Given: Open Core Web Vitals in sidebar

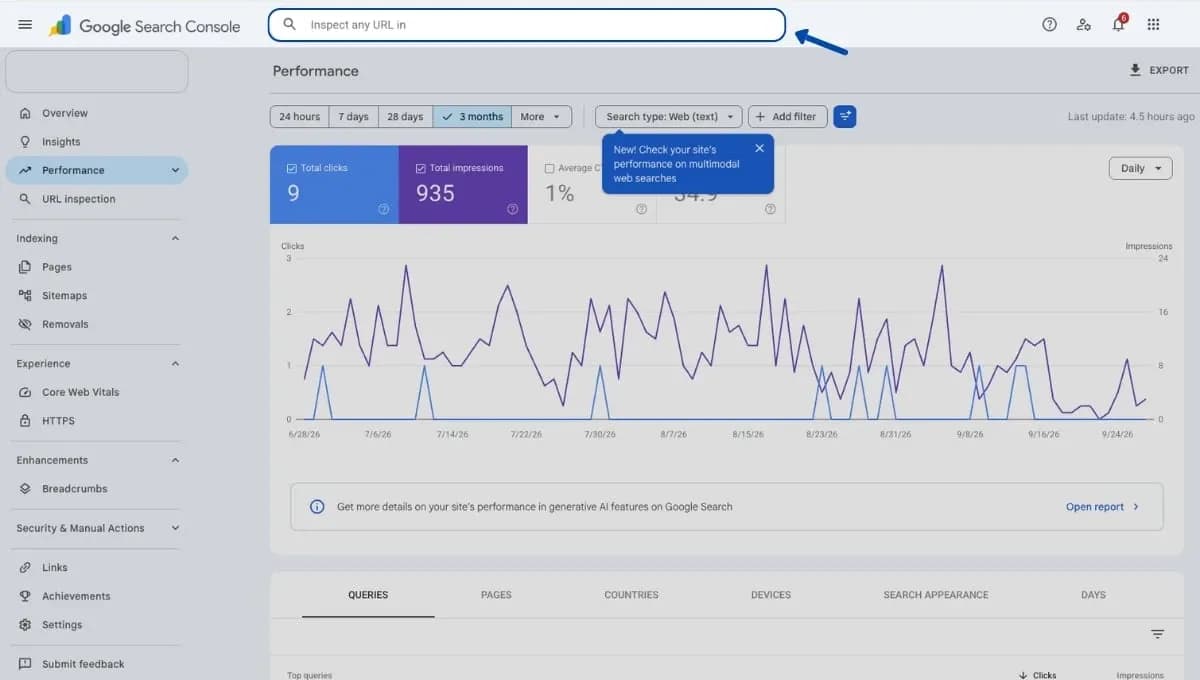Looking at the screenshot, I should click(80, 392).
